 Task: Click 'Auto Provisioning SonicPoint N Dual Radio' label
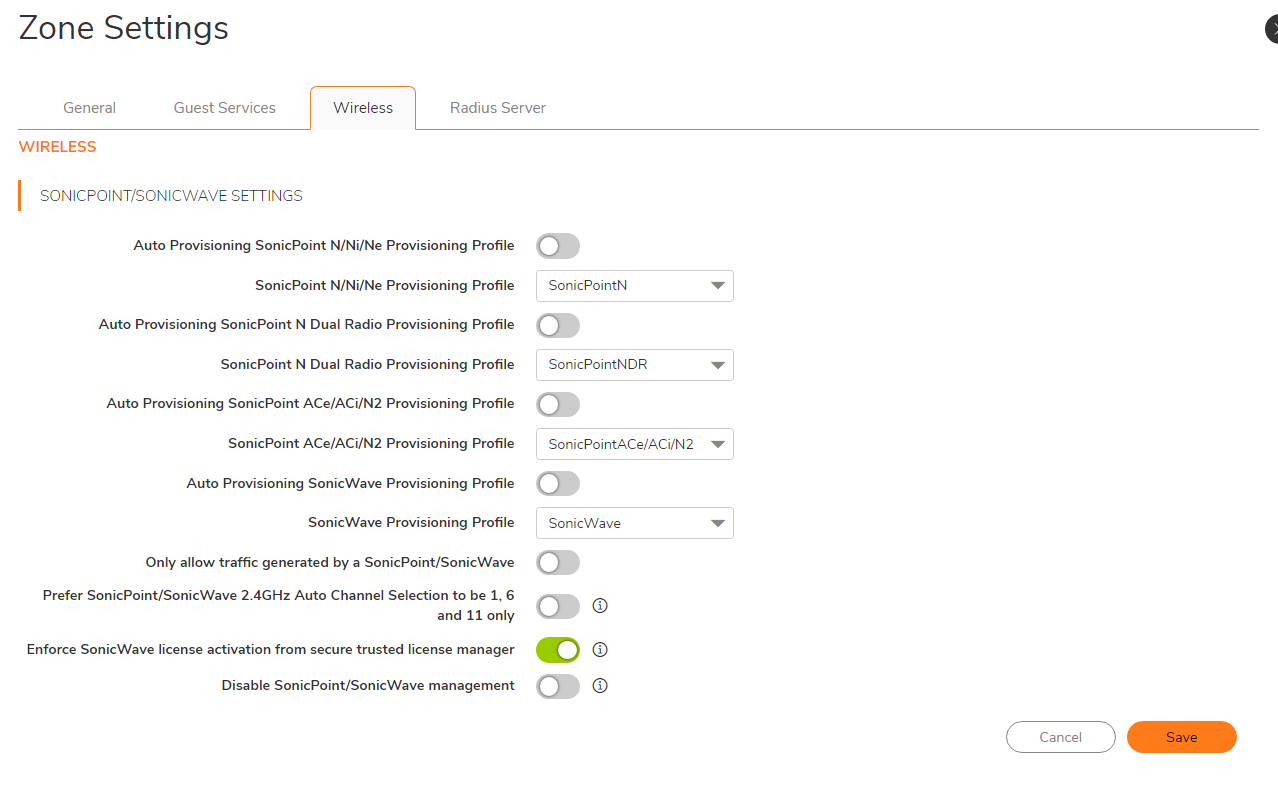tap(307, 325)
